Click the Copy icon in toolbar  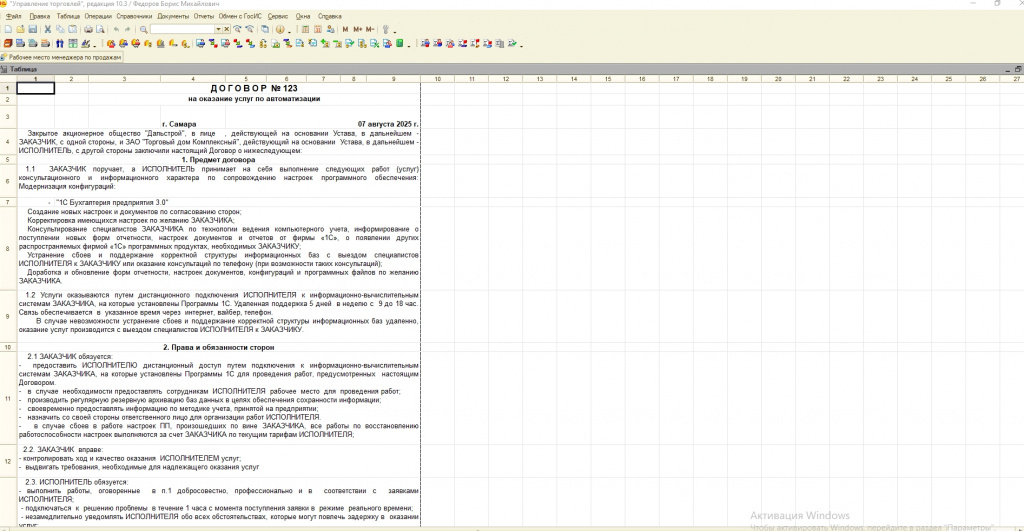(60, 29)
